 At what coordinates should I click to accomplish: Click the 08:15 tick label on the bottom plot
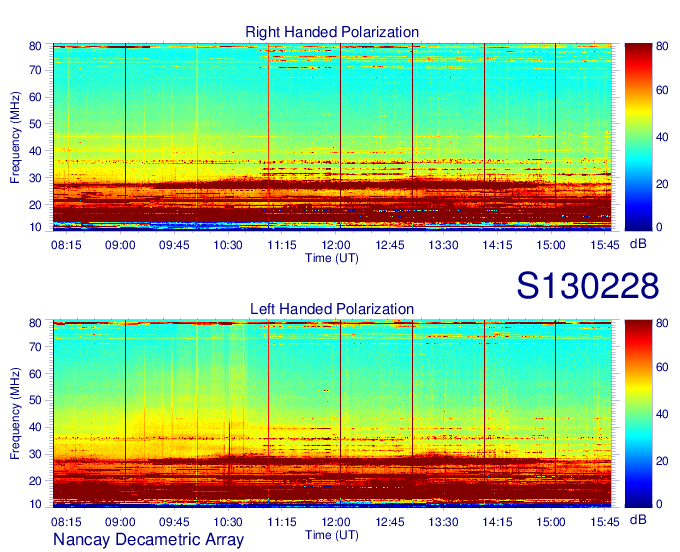point(66,522)
